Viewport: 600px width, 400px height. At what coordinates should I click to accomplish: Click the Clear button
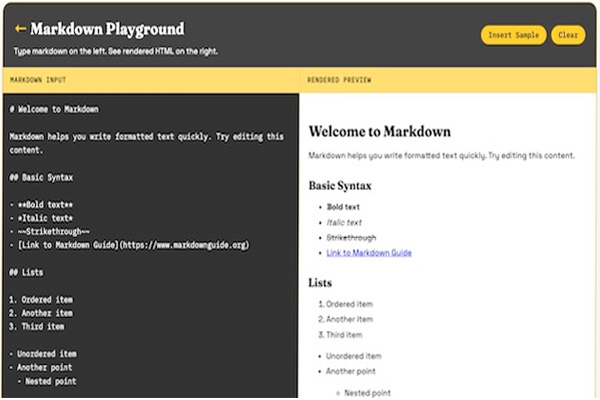click(x=568, y=35)
